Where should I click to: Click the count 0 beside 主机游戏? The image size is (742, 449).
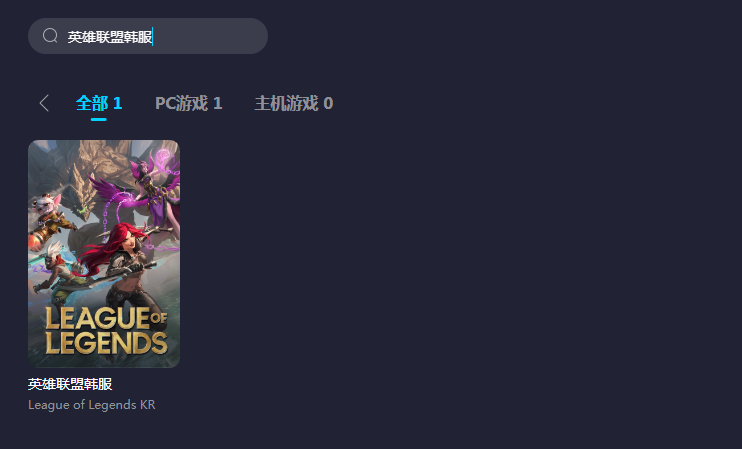point(328,103)
